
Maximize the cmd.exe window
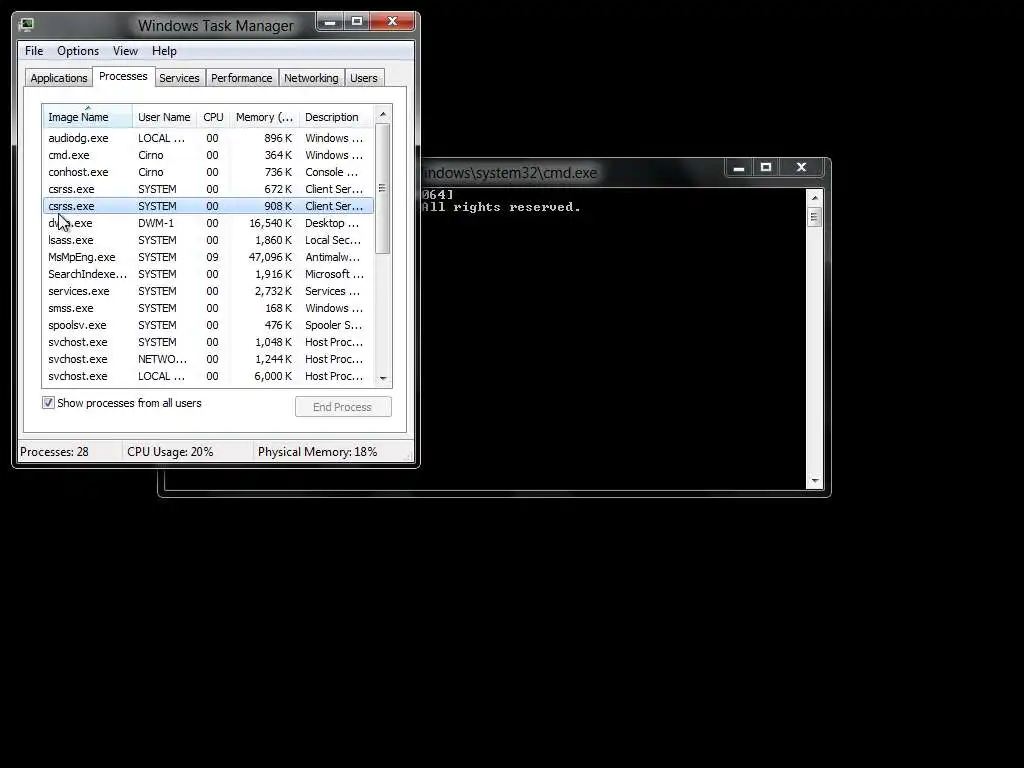click(765, 168)
